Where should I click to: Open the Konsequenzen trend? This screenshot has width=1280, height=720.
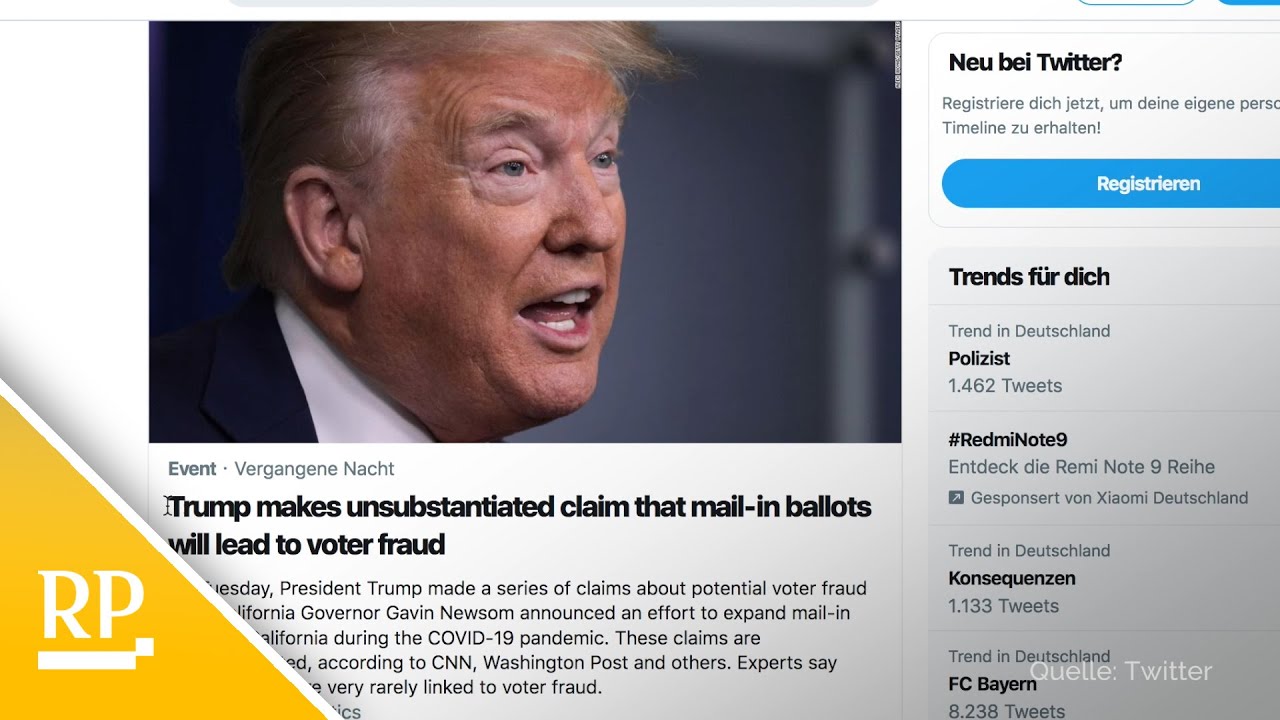click(x=1104, y=578)
